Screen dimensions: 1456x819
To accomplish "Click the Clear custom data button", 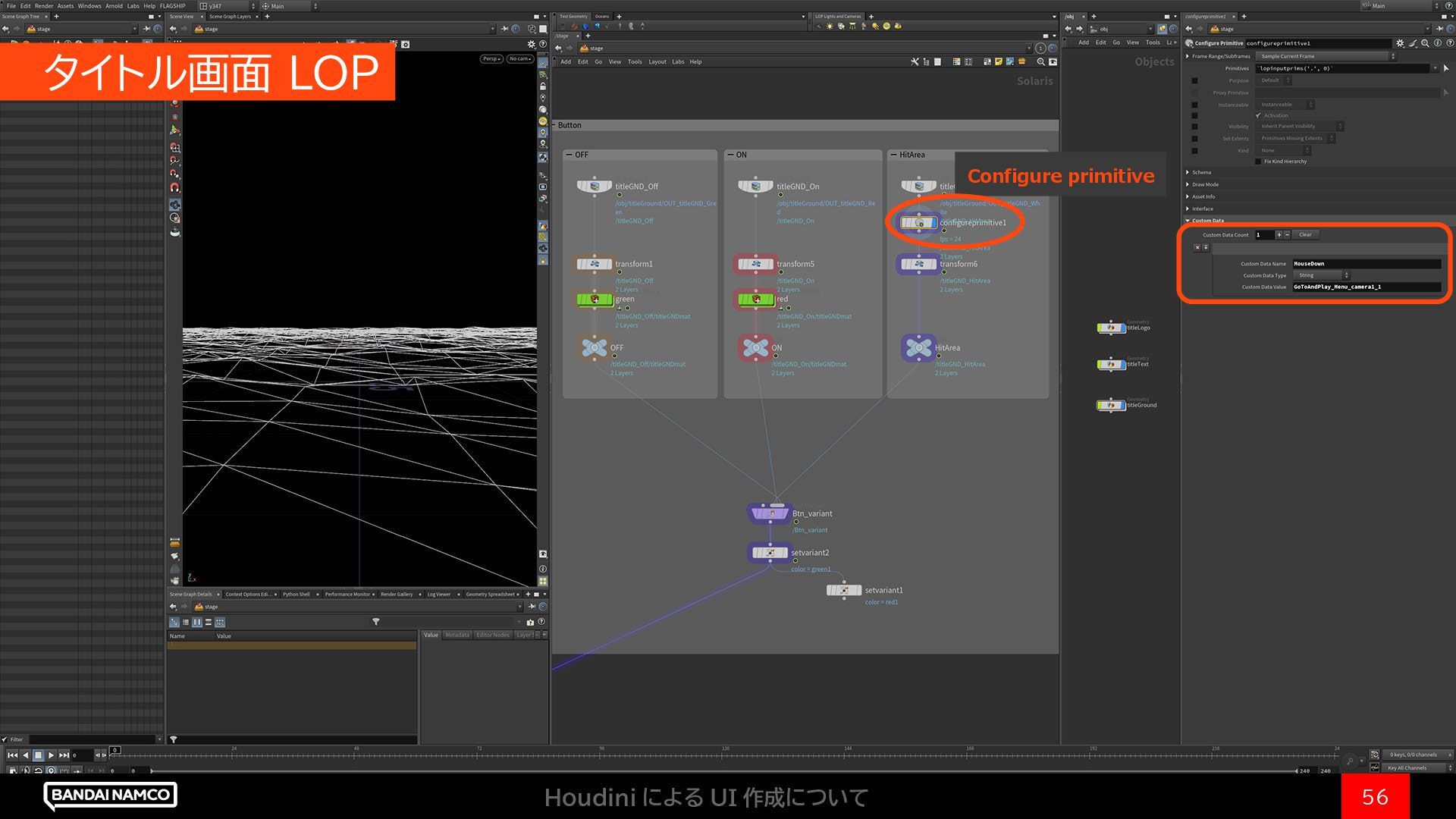I will (x=1305, y=235).
